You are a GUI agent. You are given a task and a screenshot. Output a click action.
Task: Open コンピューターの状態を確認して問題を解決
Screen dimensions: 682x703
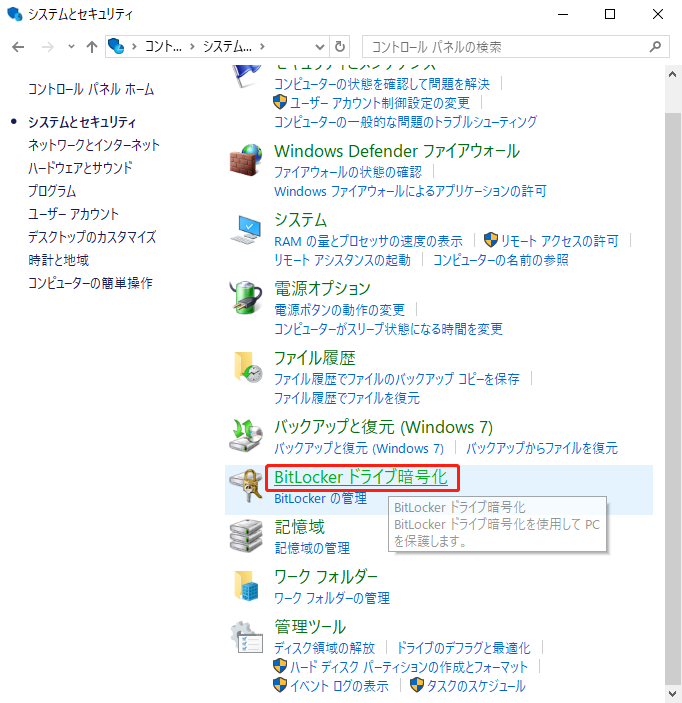click(x=382, y=84)
